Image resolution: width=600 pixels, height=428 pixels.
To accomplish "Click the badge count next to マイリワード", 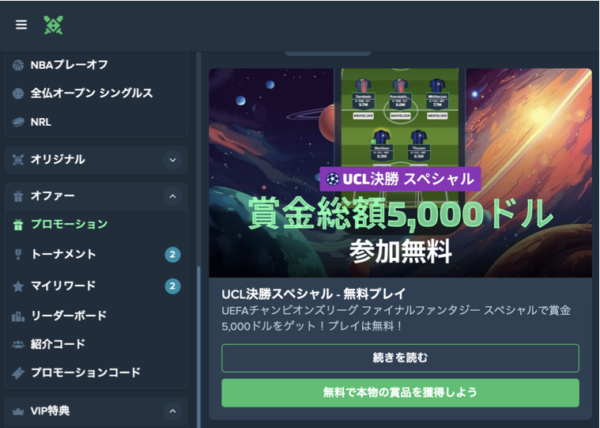I will [173, 286].
